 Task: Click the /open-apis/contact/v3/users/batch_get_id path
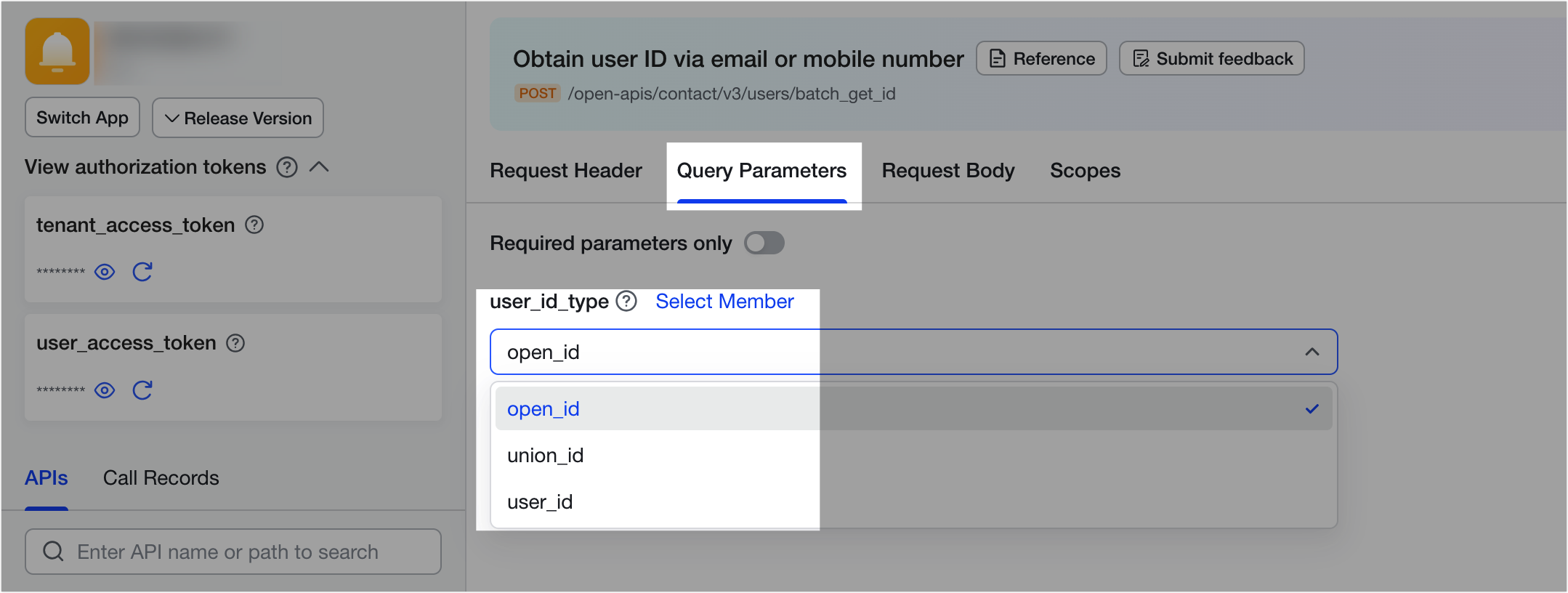point(732,94)
